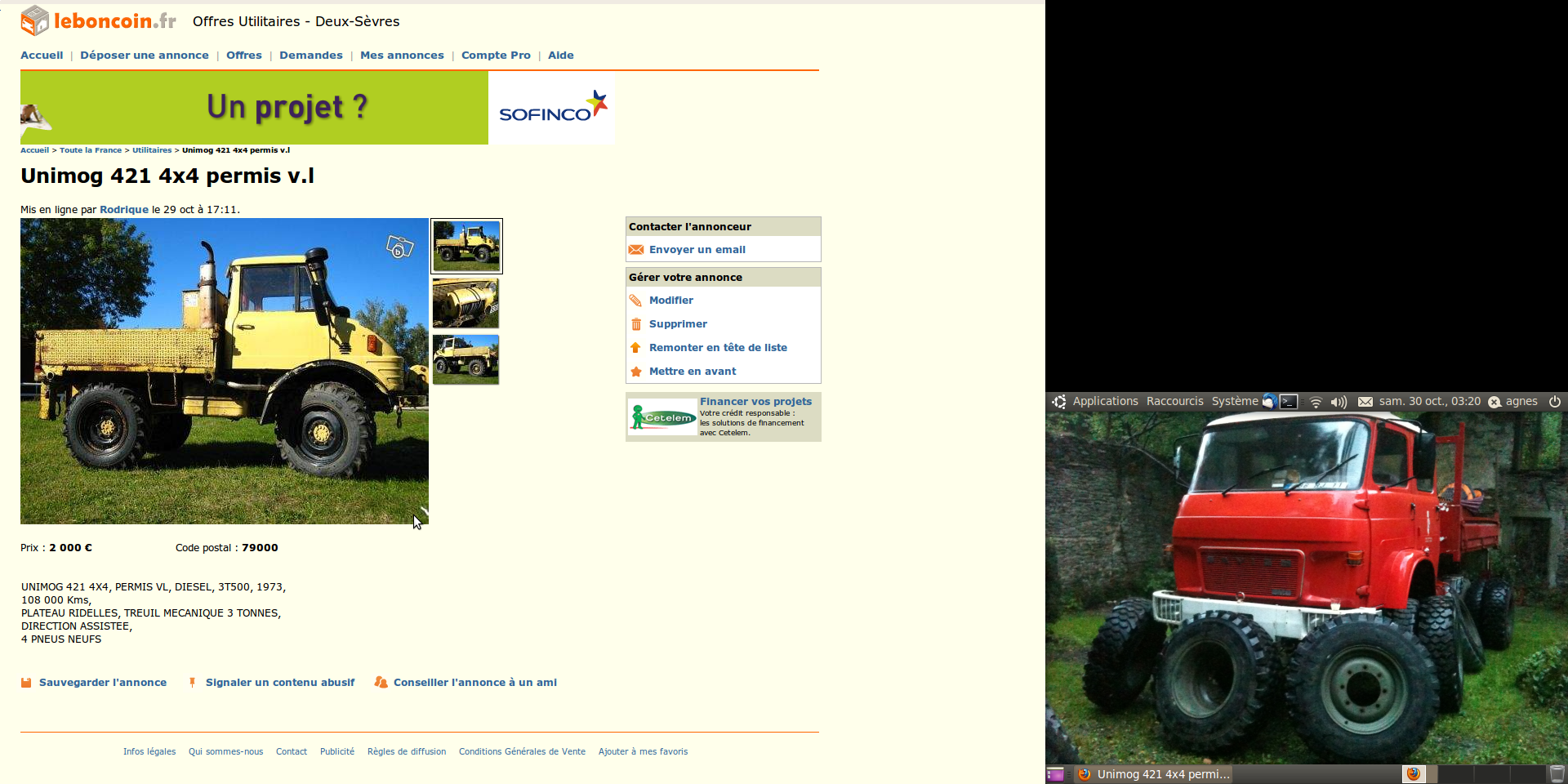The width and height of the screenshot is (1568, 784).
Task: Open the Applications menu
Action: 1104,402
